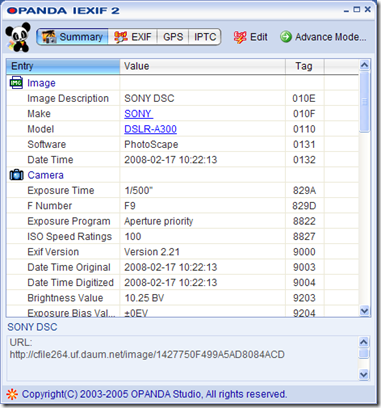The width and height of the screenshot is (381, 408).
Task: Click the SONY DSC label above the URL box
Action: coord(32,327)
